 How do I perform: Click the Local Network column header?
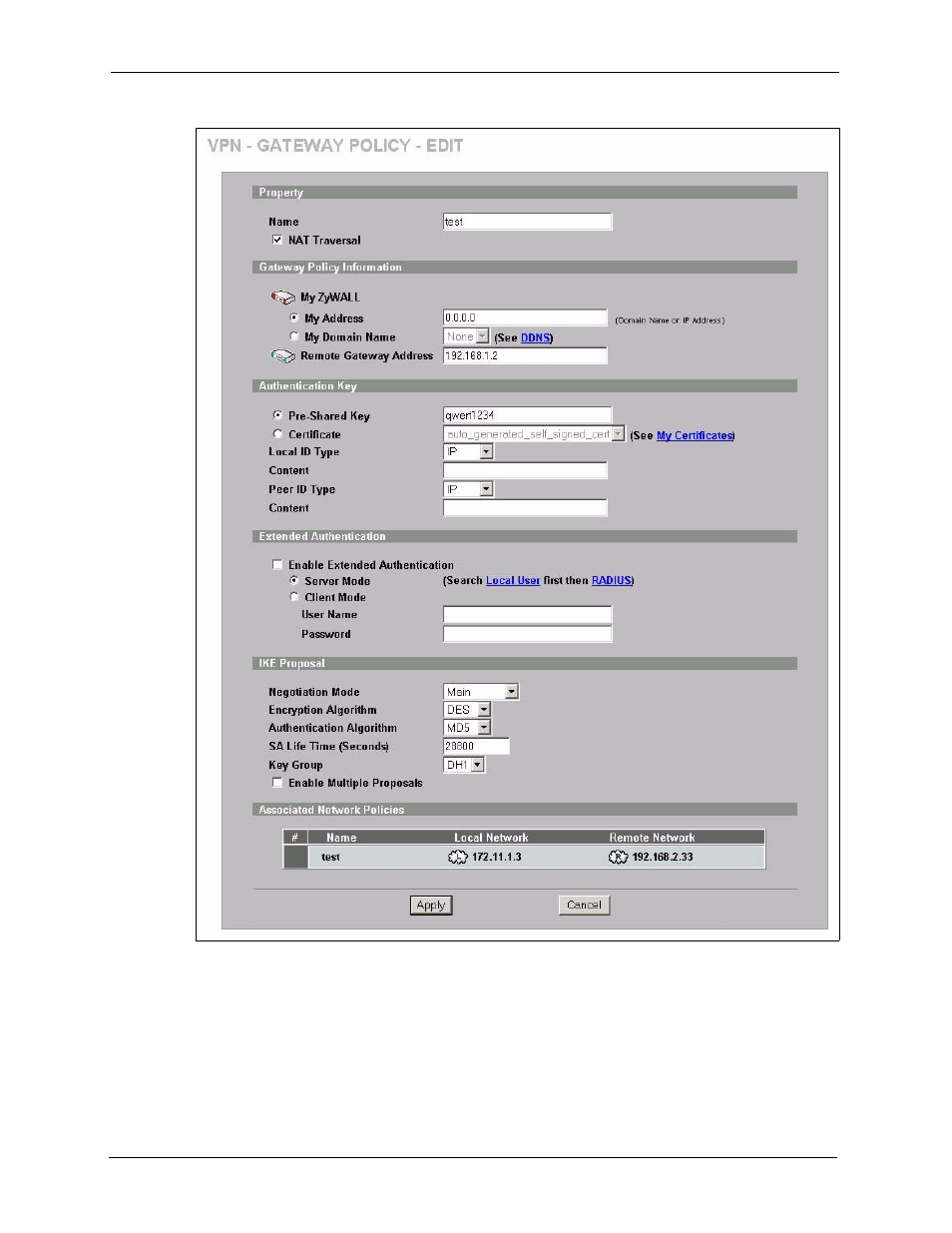pyautogui.click(x=491, y=838)
